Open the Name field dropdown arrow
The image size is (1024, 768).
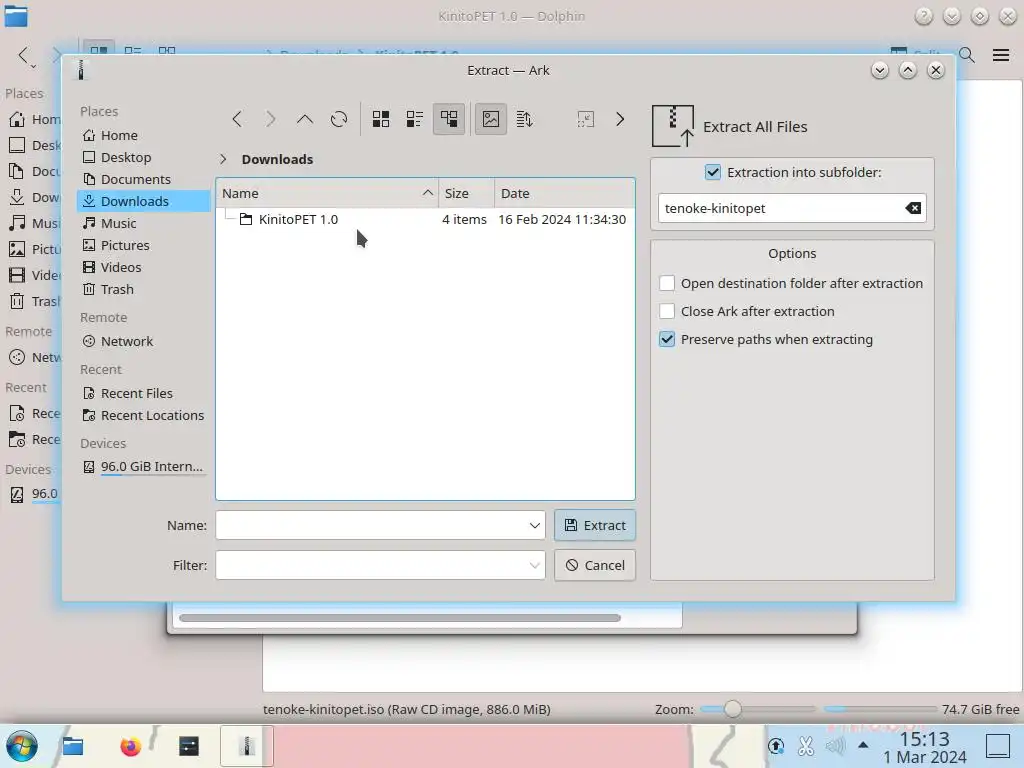click(x=534, y=526)
